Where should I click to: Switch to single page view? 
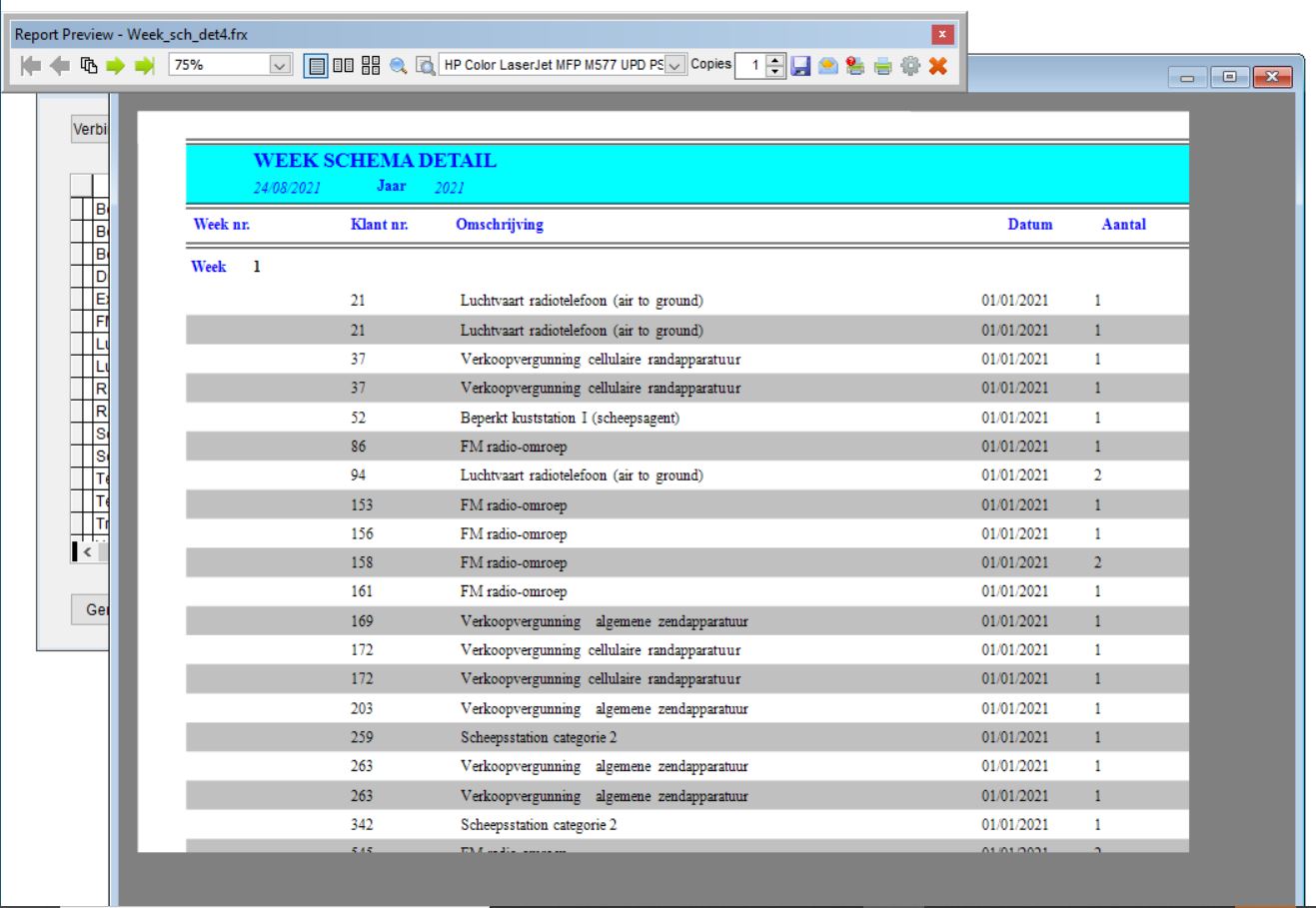(x=318, y=66)
